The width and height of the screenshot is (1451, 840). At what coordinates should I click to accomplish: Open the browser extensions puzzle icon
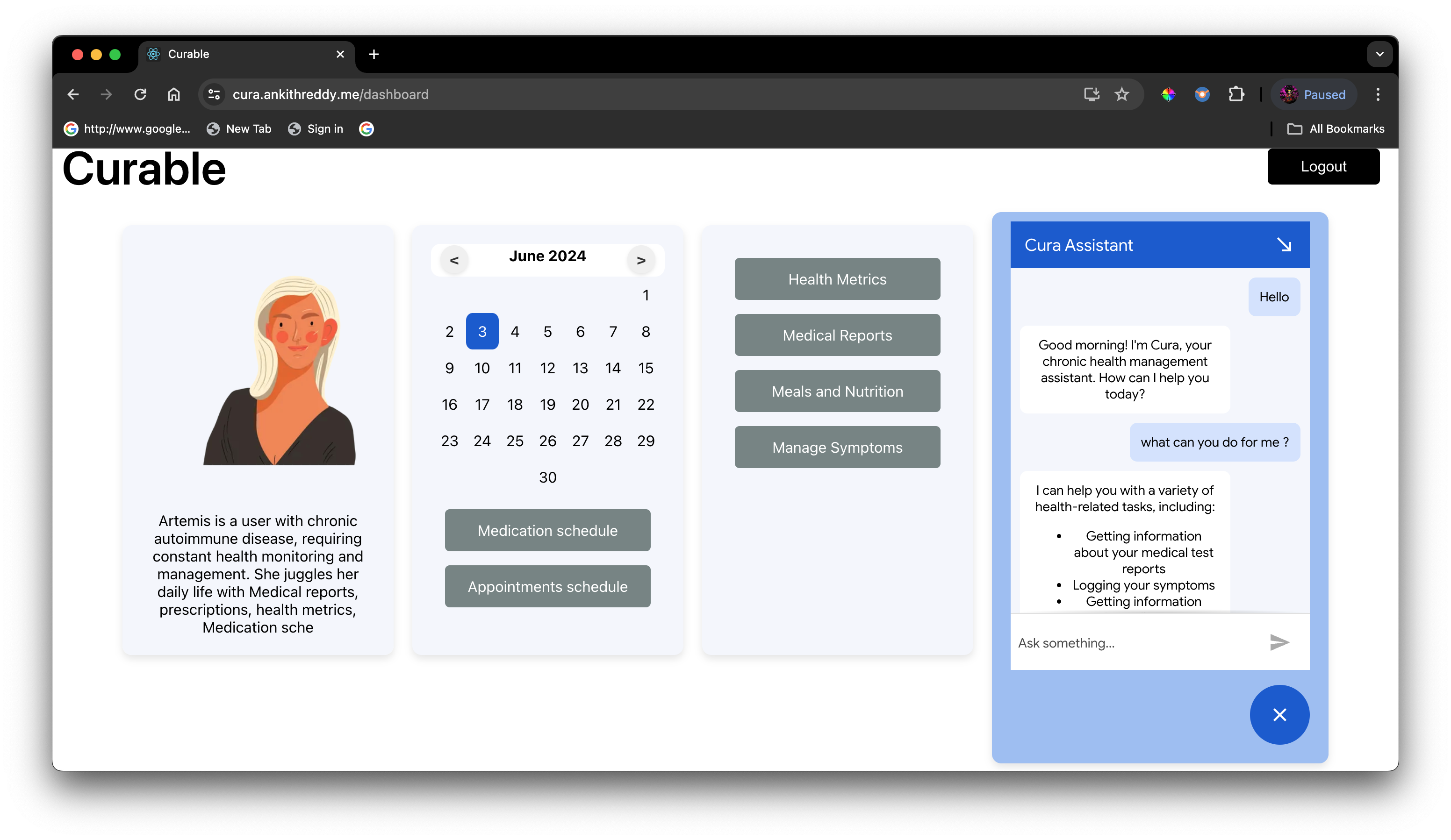tap(1236, 94)
